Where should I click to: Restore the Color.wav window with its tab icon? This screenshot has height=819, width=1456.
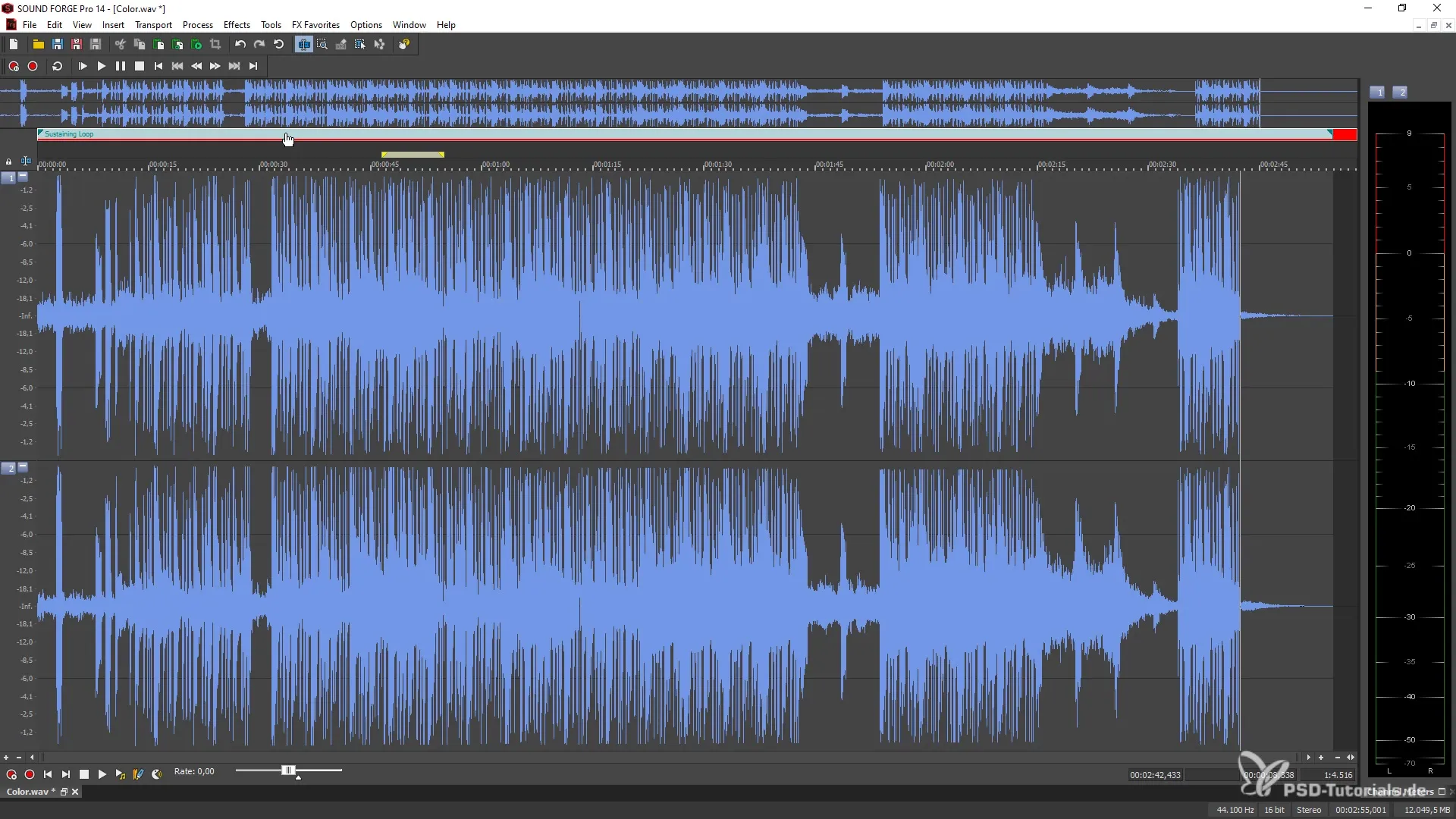point(64,792)
